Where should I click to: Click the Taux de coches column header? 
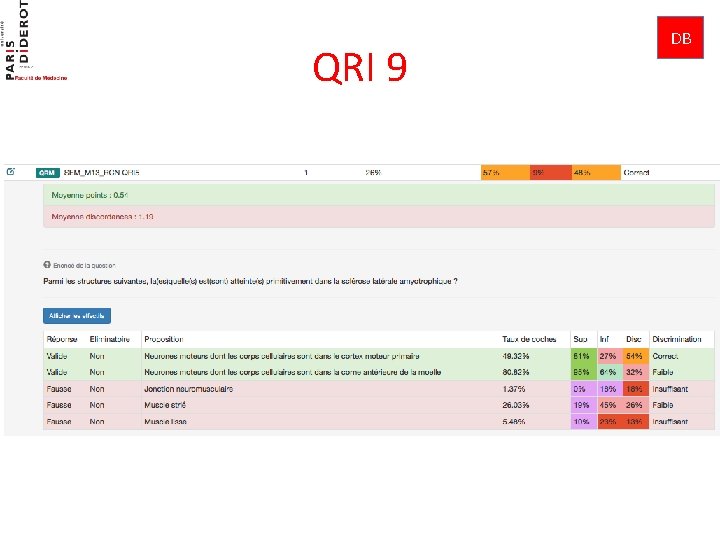pos(529,339)
